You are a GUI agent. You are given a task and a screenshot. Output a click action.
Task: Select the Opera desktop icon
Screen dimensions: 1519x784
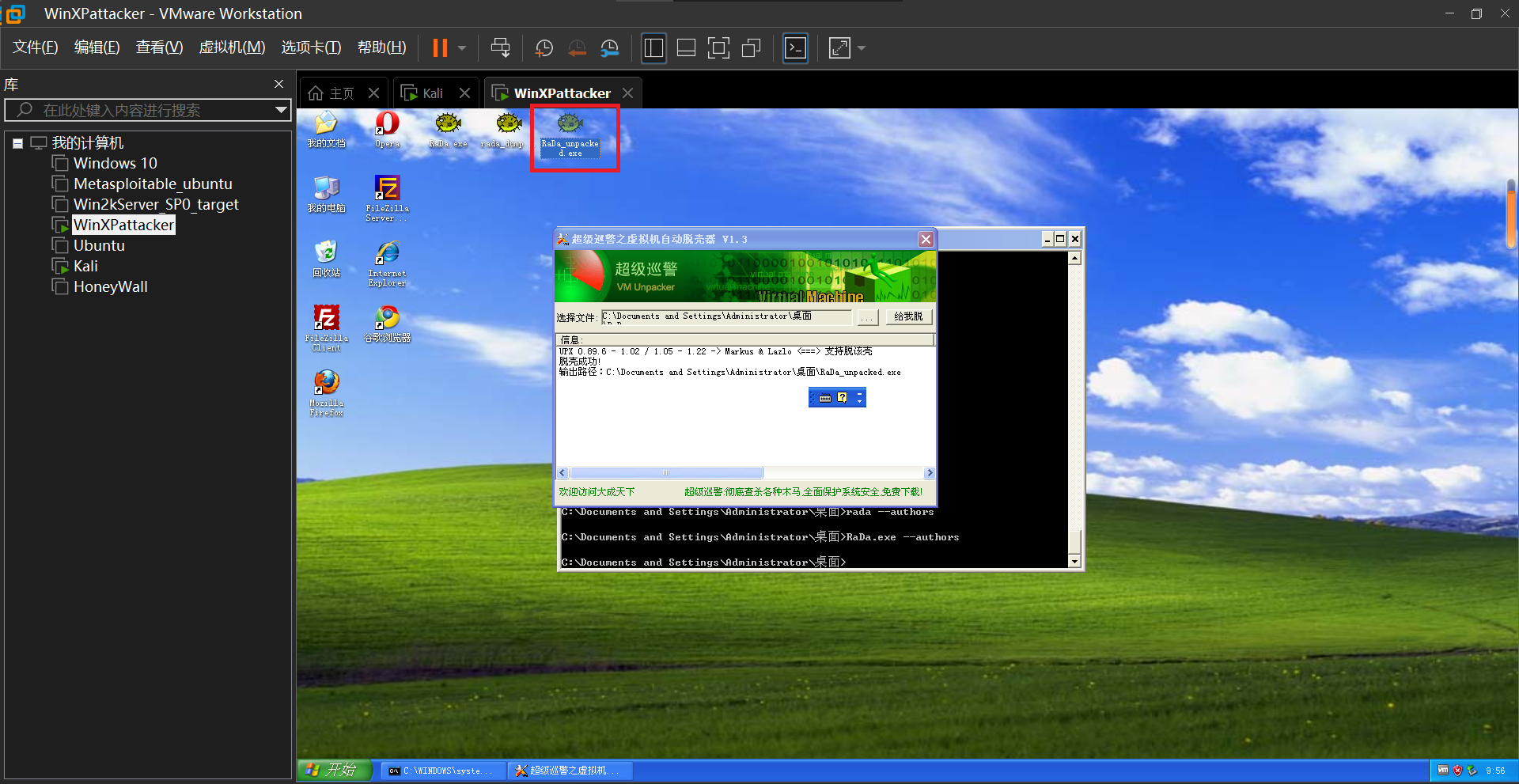click(387, 130)
